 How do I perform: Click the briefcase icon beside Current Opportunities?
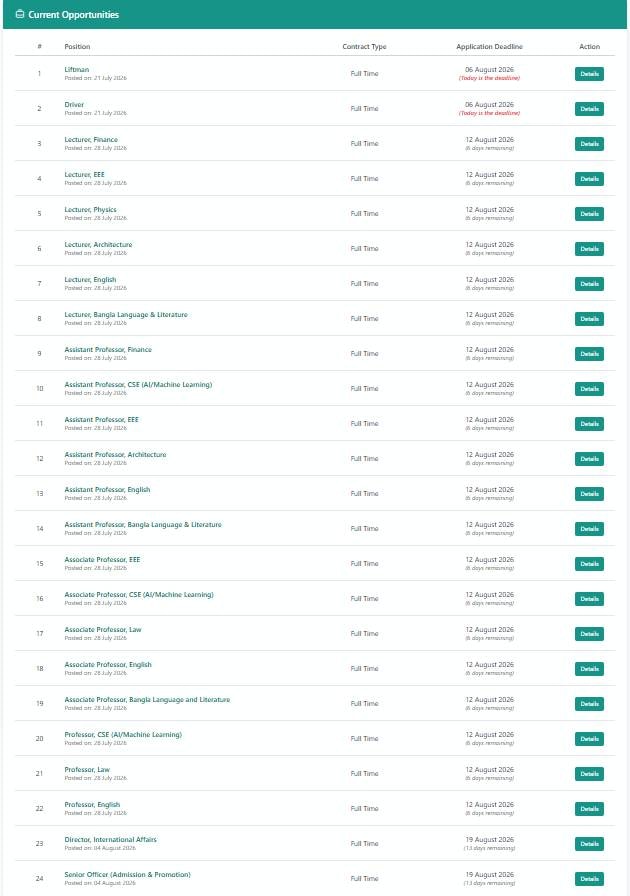click(x=20, y=14)
